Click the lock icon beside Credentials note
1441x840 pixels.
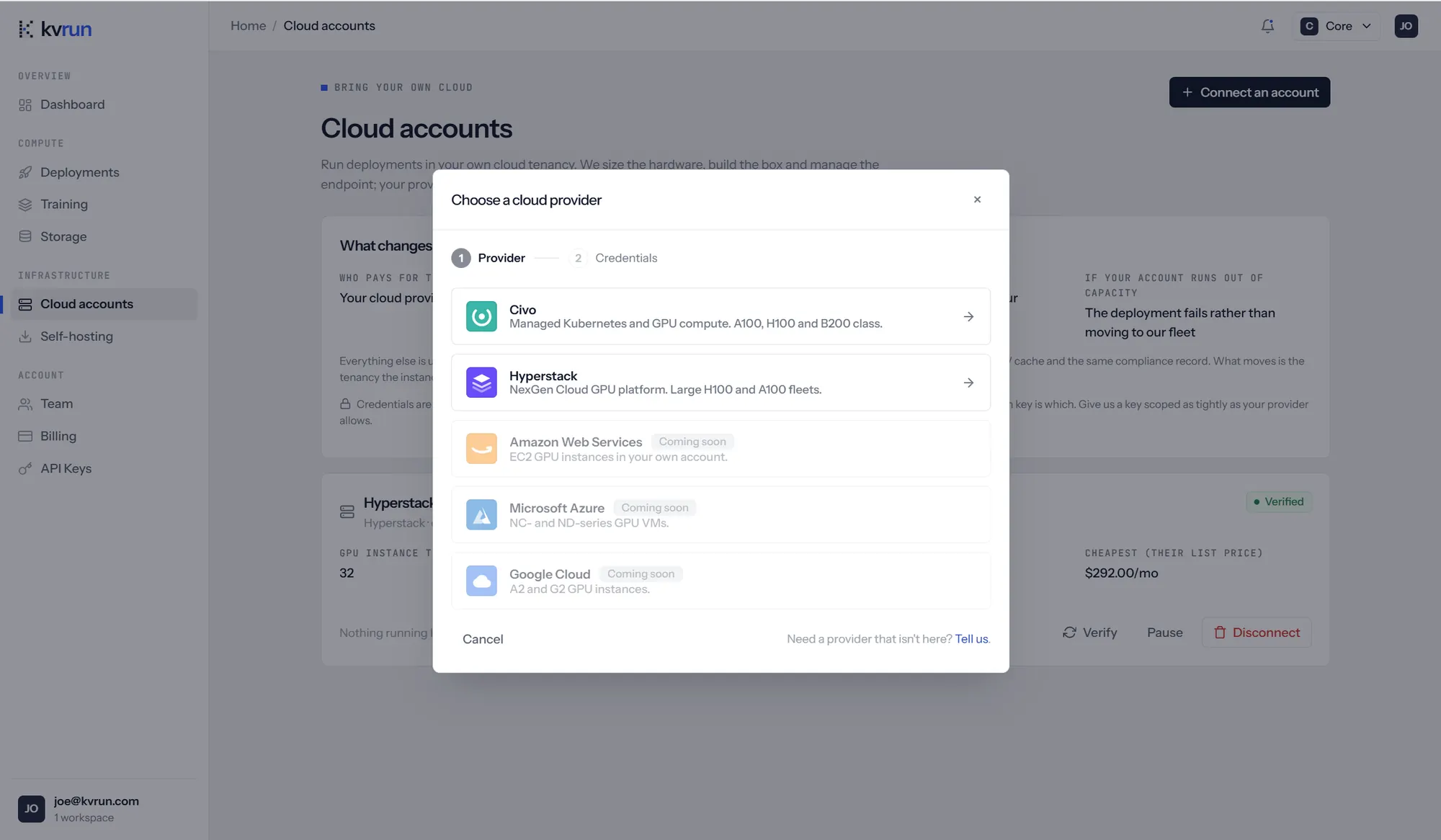point(345,404)
